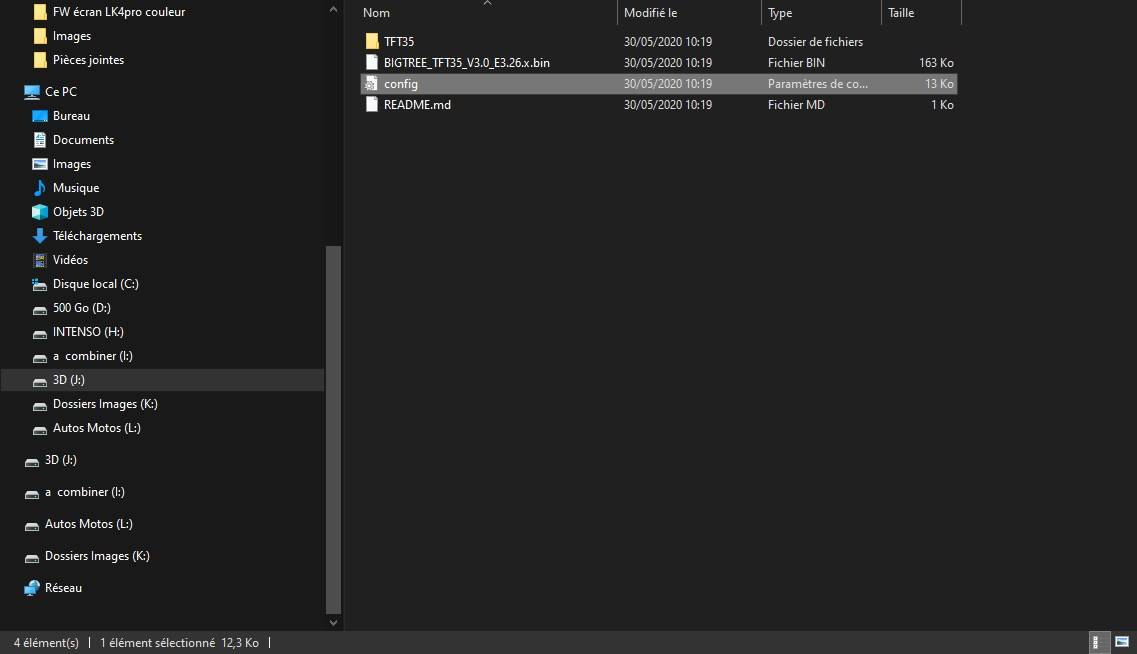Viewport: 1137px width, 654px height.
Task: Click the folder icon beside 'Pièces jointes'
Action: click(40, 59)
